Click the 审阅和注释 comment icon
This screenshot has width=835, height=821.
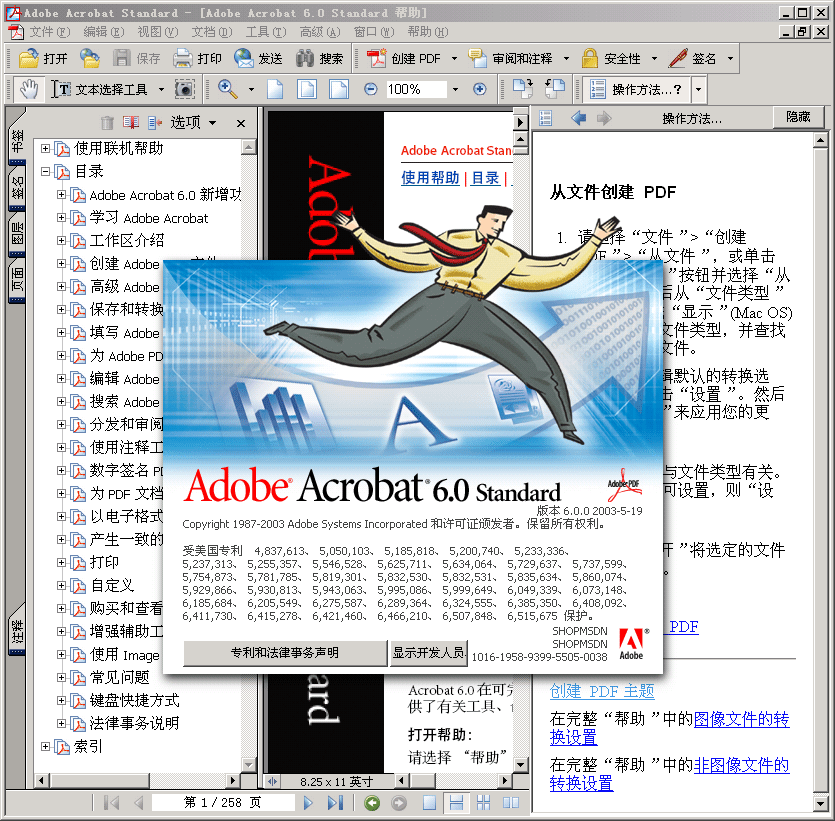click(477, 58)
